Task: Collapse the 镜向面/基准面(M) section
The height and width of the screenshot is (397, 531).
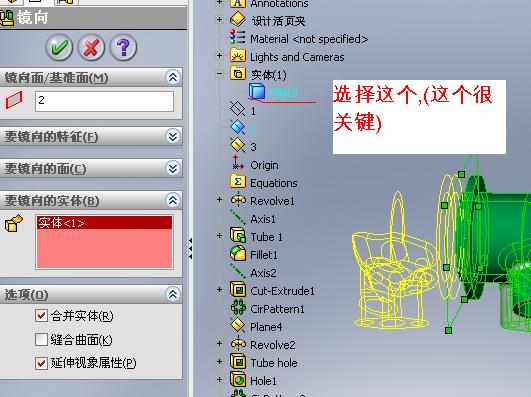Action: click(173, 78)
